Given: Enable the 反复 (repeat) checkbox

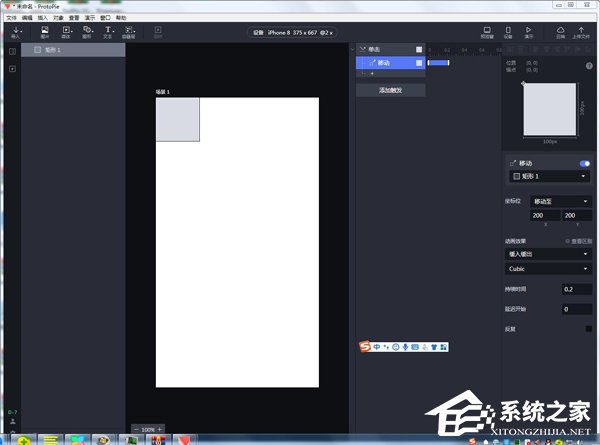Looking at the screenshot, I should pos(589,328).
